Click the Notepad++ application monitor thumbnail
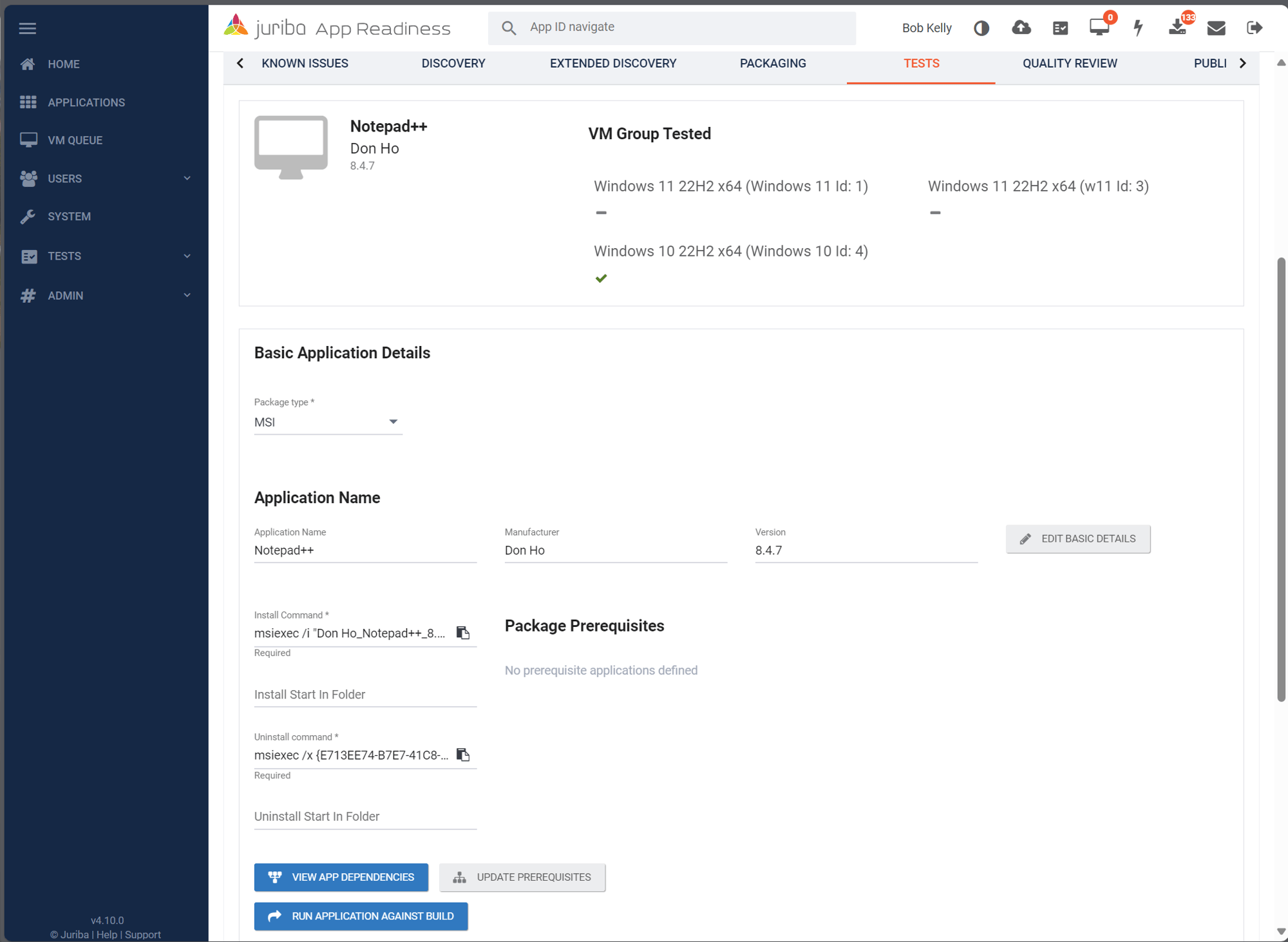 (x=291, y=147)
